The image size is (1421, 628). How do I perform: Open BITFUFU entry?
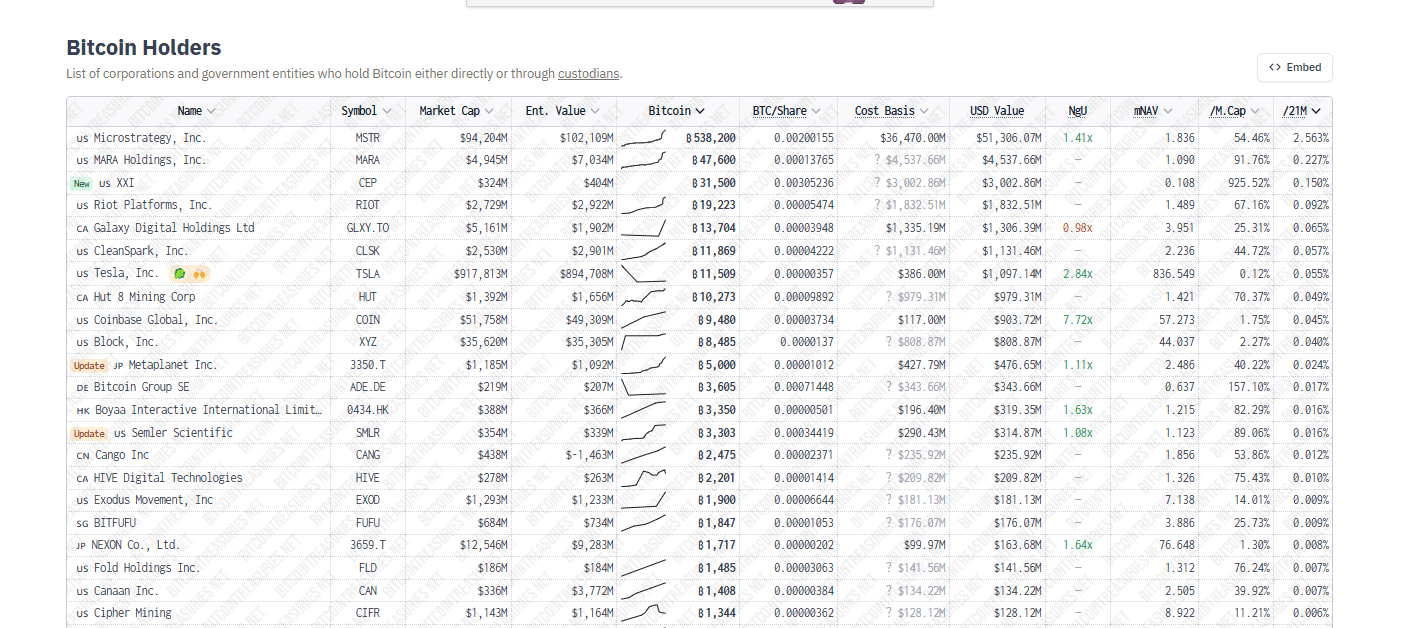tap(114, 523)
